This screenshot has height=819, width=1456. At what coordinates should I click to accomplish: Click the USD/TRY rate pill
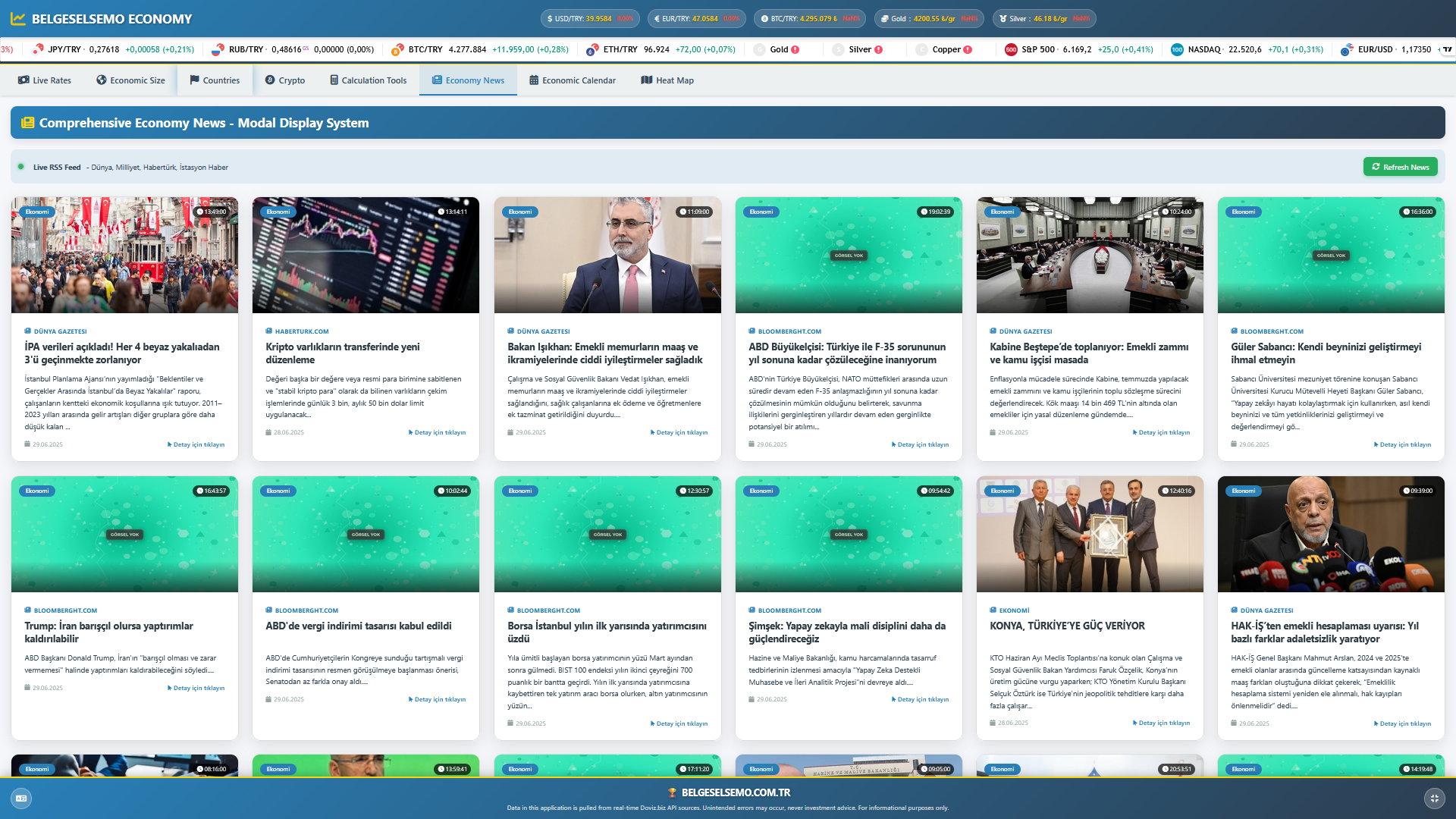589,19
